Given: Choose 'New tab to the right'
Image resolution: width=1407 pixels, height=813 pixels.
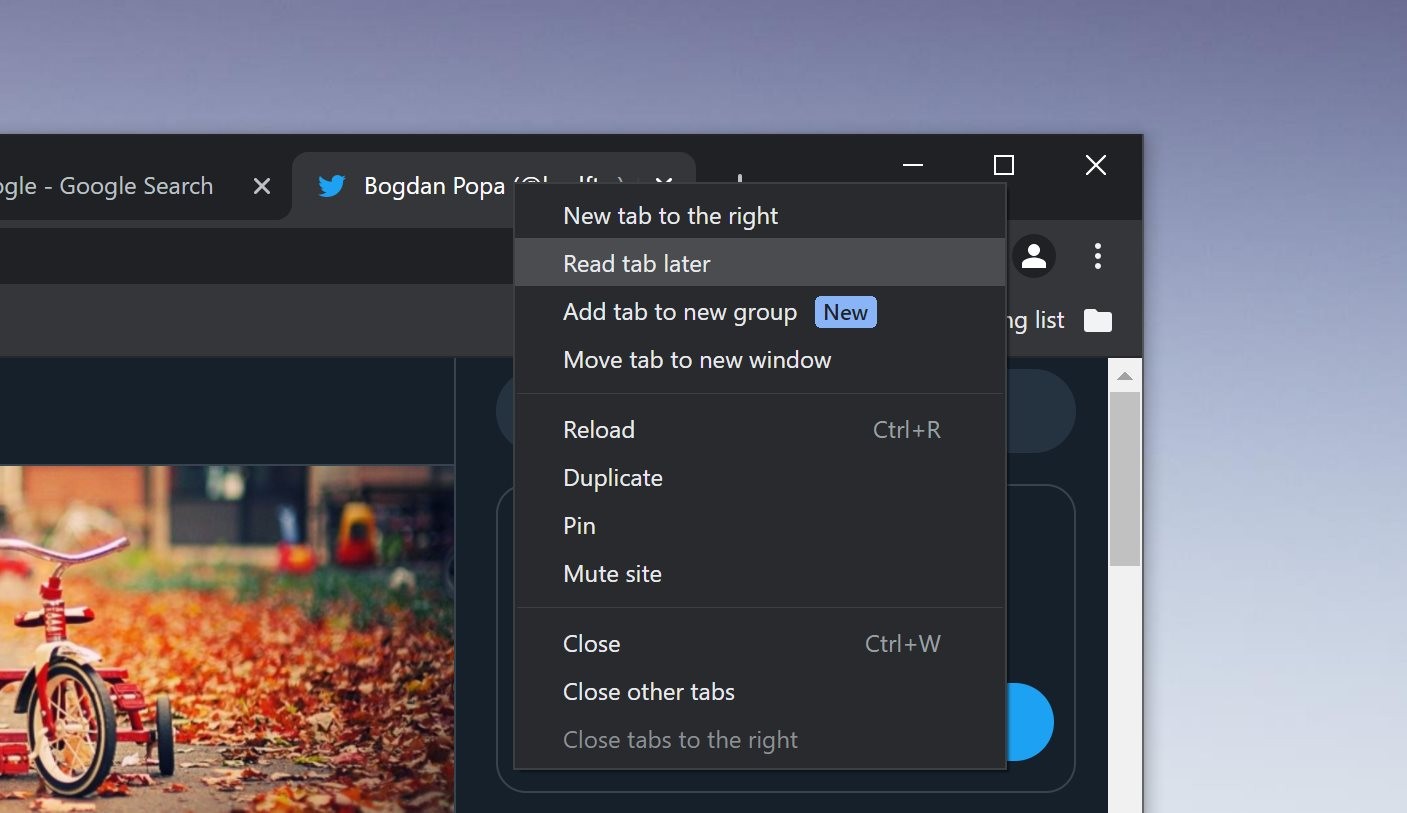Looking at the screenshot, I should coord(670,215).
